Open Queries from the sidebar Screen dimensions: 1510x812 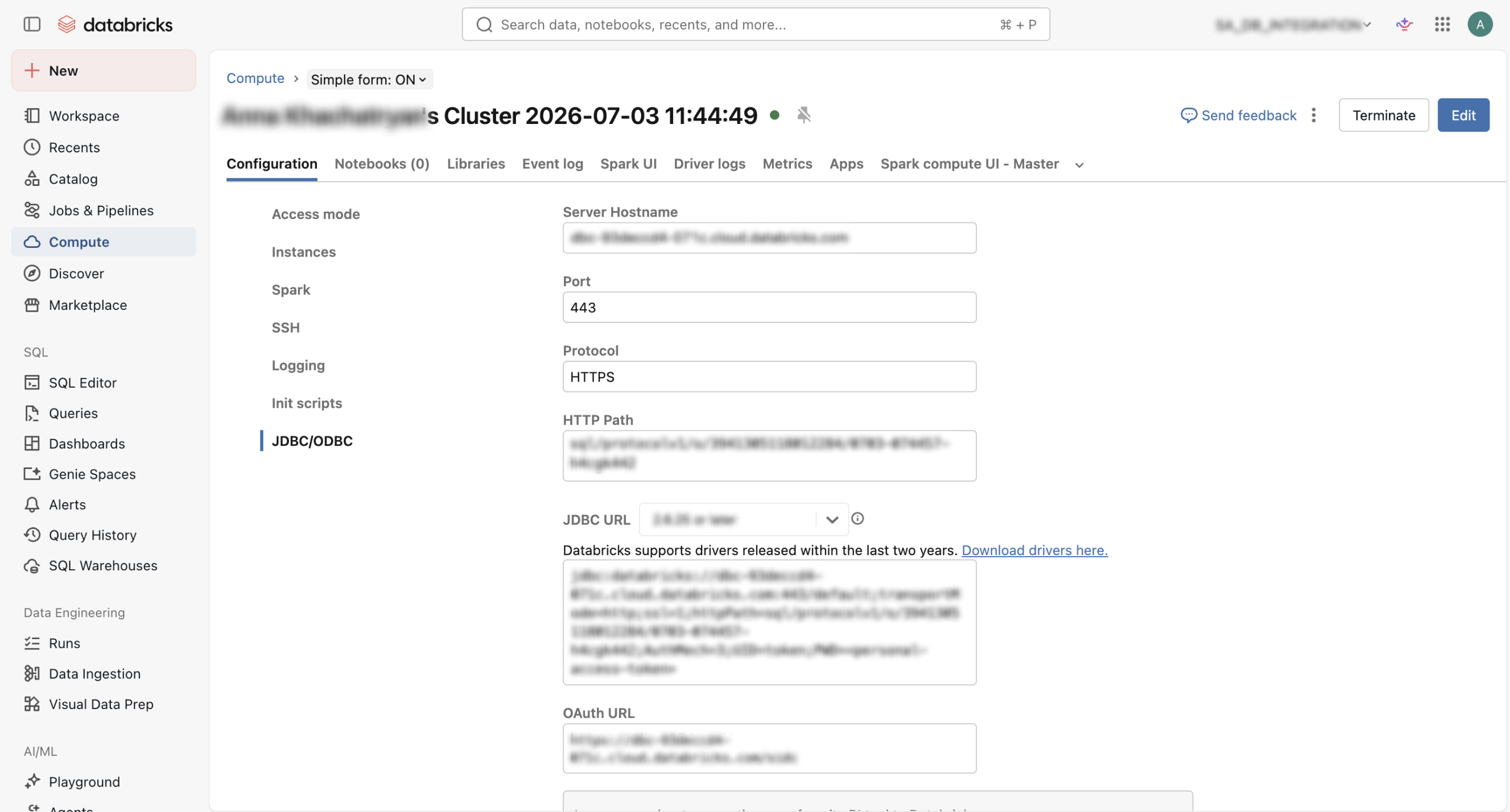pyautogui.click(x=103, y=413)
